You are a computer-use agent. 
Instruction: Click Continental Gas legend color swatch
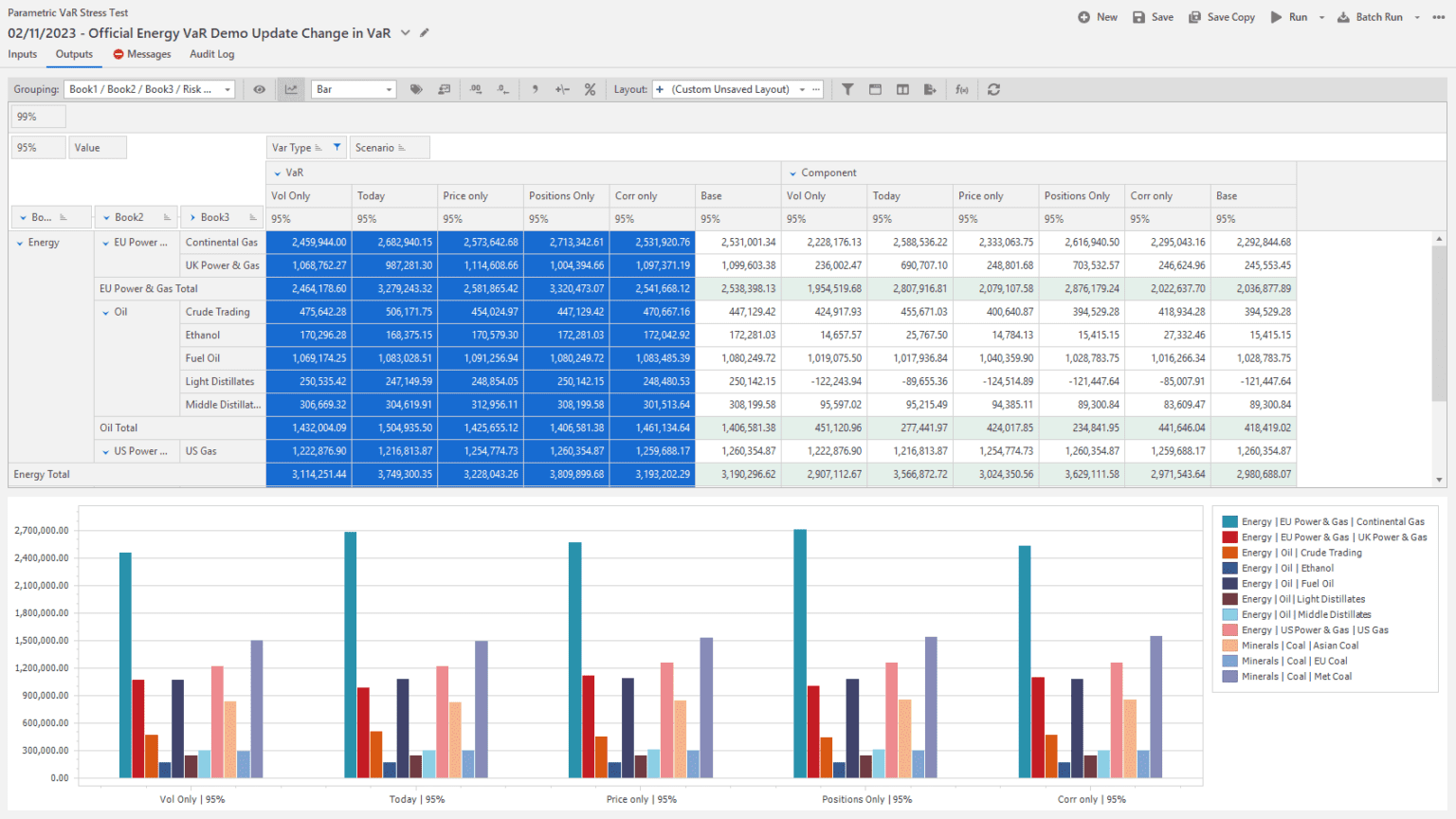pos(1229,521)
